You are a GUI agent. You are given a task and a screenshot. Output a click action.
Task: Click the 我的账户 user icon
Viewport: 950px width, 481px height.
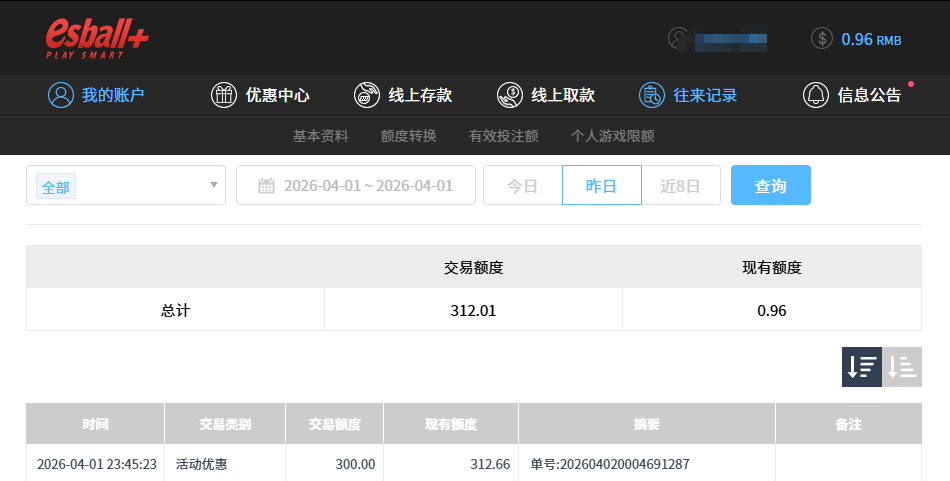point(61,96)
